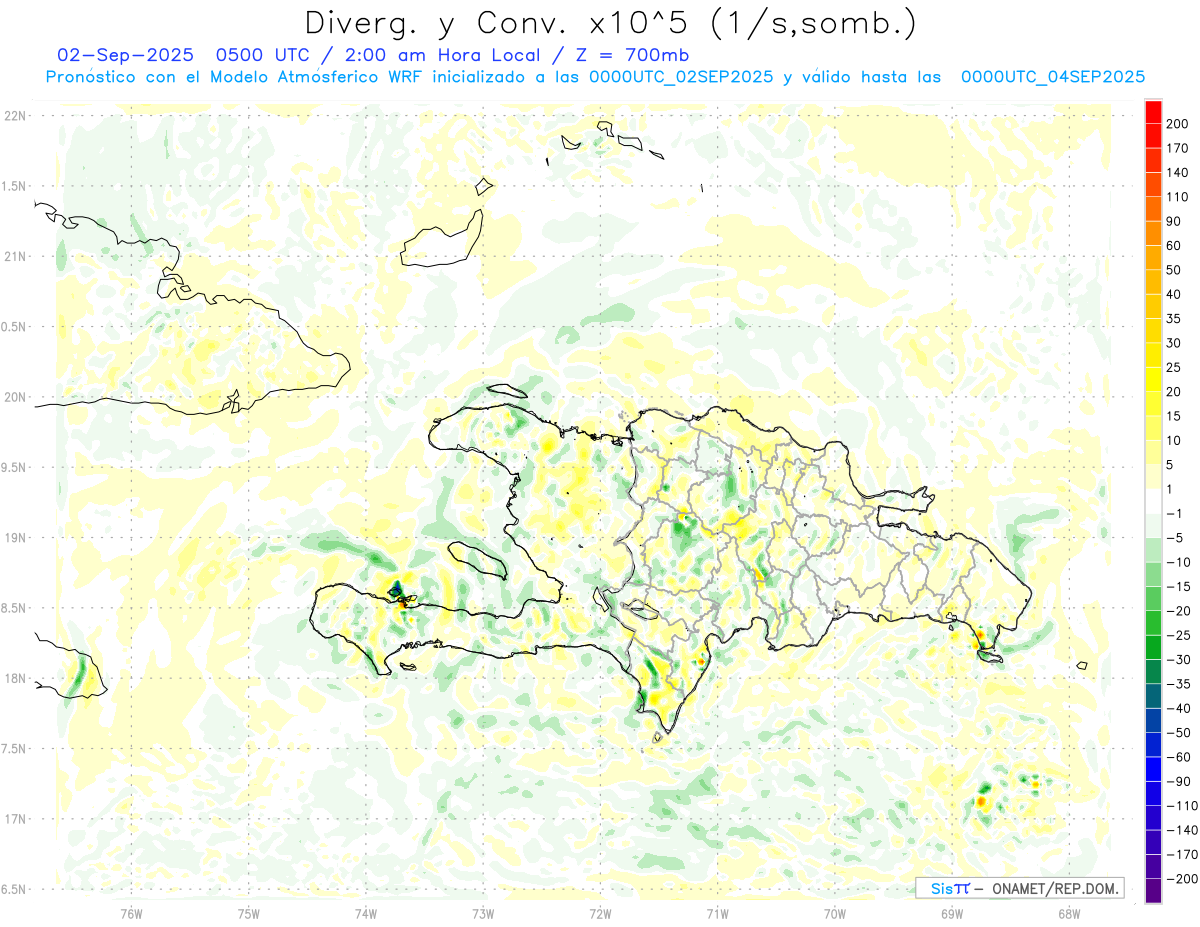Click the '20N' latitude label
The image size is (1200, 927).
(15, 397)
